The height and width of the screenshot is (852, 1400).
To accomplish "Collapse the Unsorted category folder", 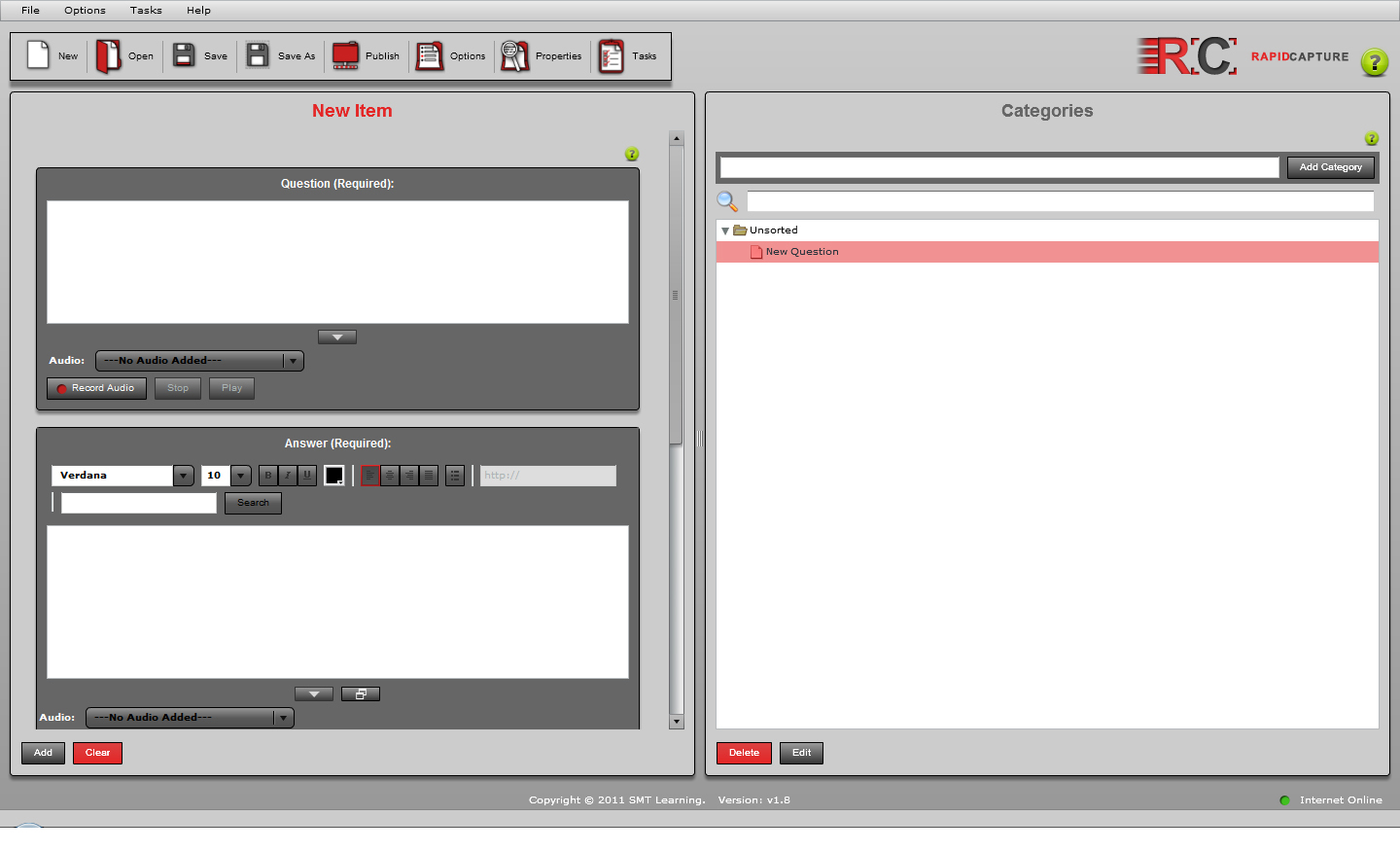I will coord(725,231).
